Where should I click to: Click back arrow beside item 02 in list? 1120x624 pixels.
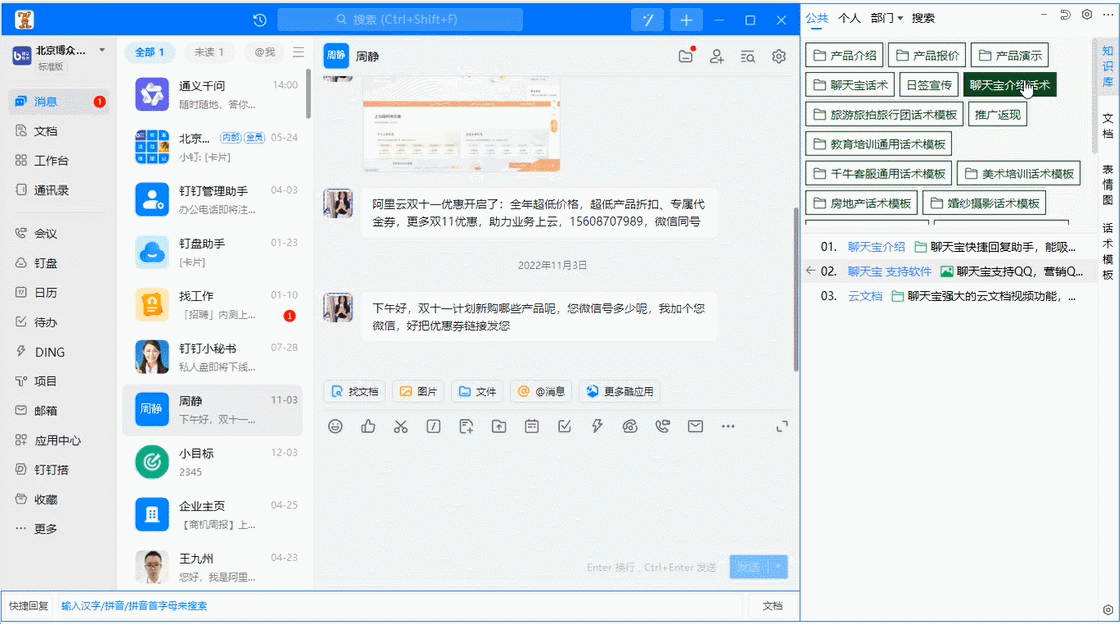point(810,271)
